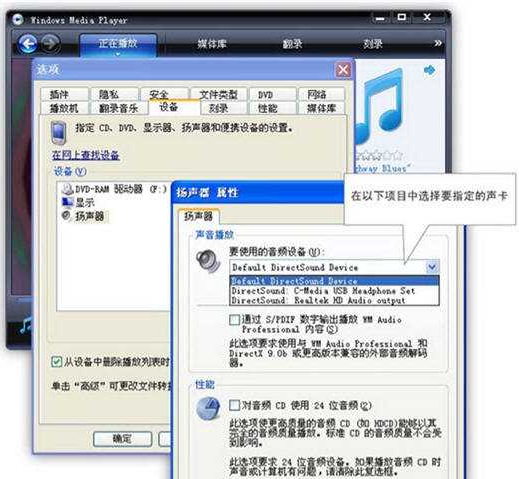Minimize the Windows Media Player window

[x=380, y=18]
